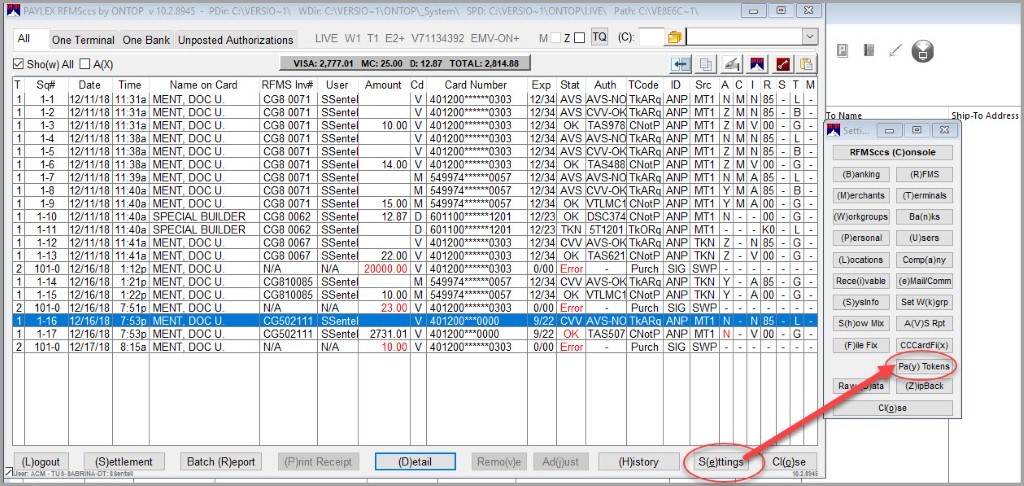Click the blue mountain logo toolbar icon
The image size is (1024, 486).
tap(757, 64)
